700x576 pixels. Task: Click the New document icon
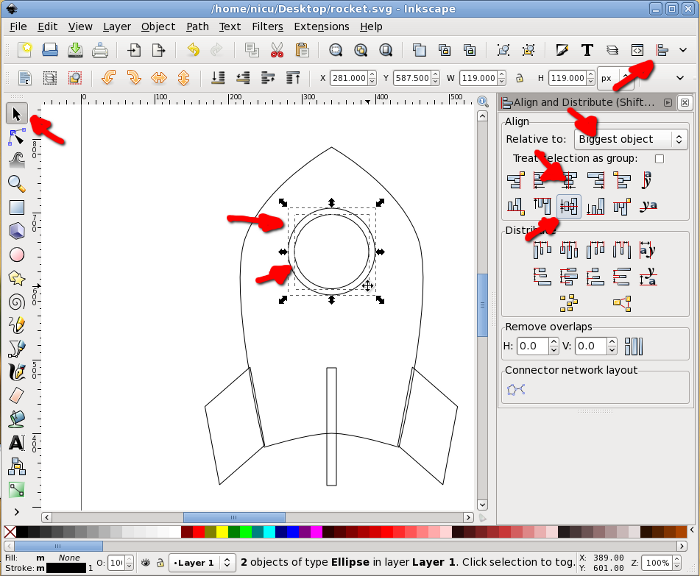25,50
